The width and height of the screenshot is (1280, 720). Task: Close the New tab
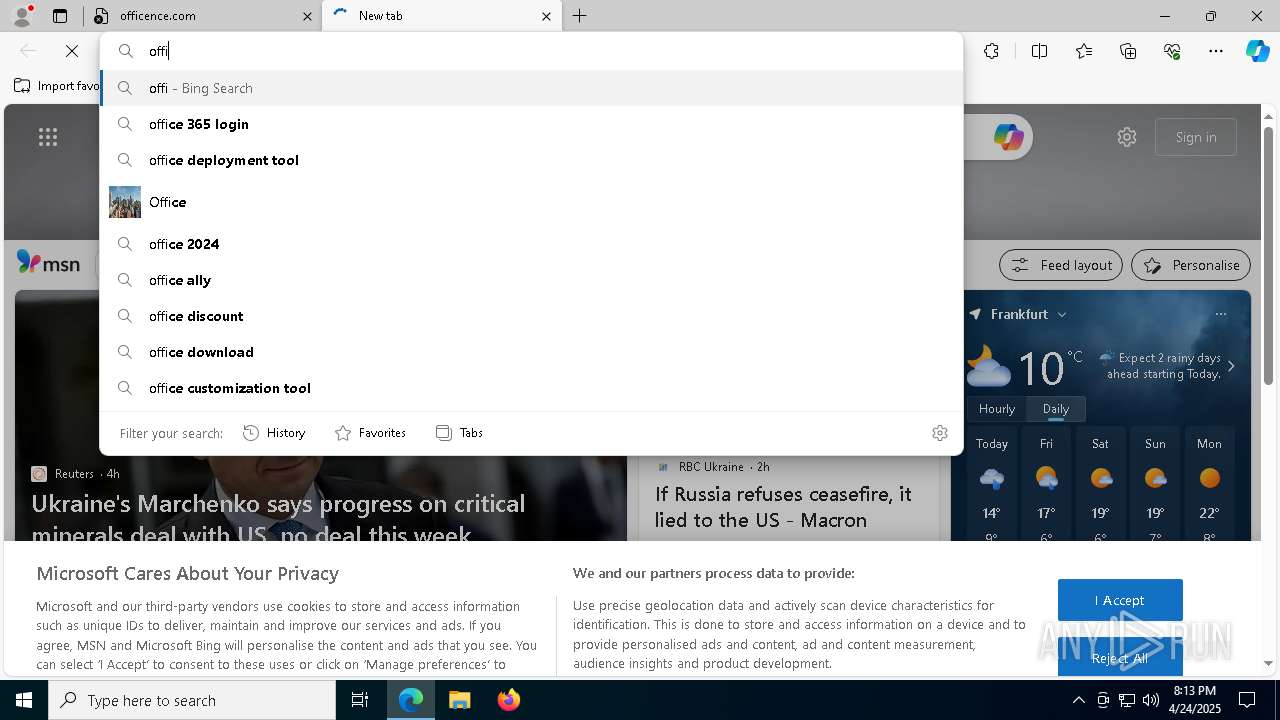click(546, 16)
